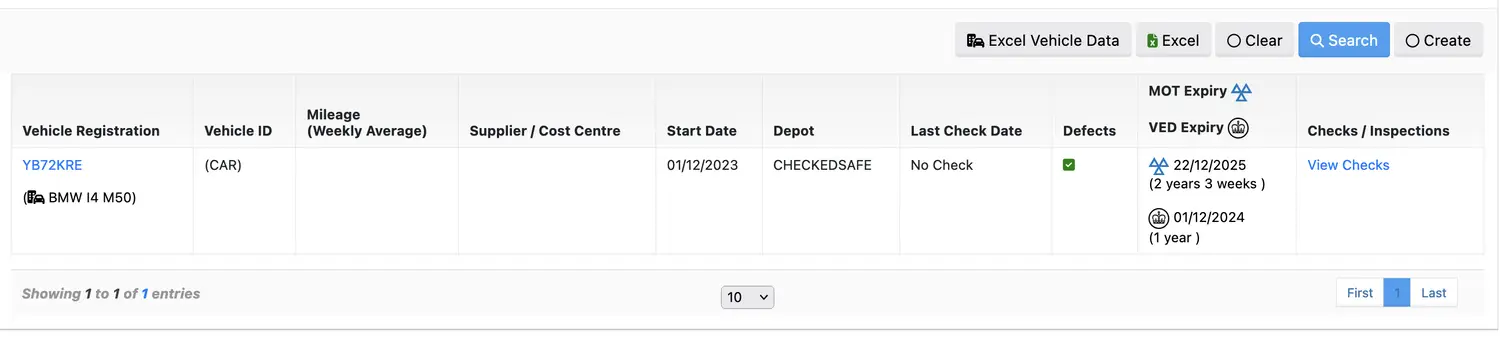The image size is (1500, 364).
Task: Select page 1 in pagination
Action: click(1397, 293)
